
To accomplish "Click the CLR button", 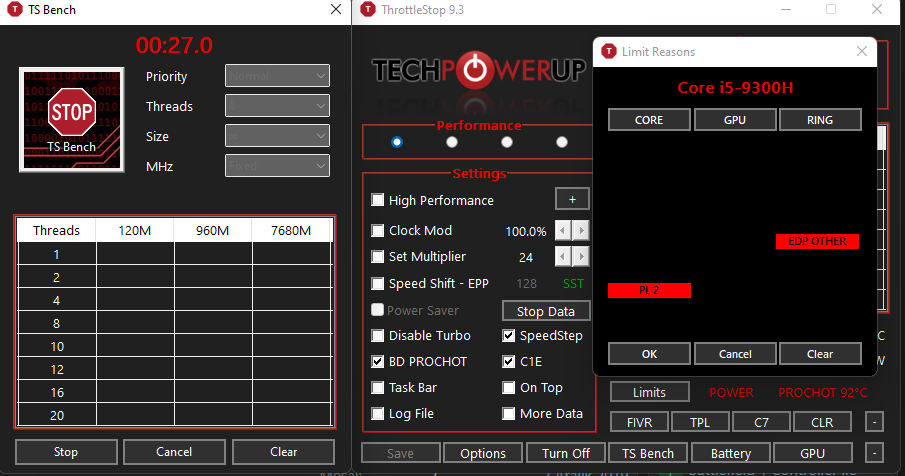I will (822, 422).
